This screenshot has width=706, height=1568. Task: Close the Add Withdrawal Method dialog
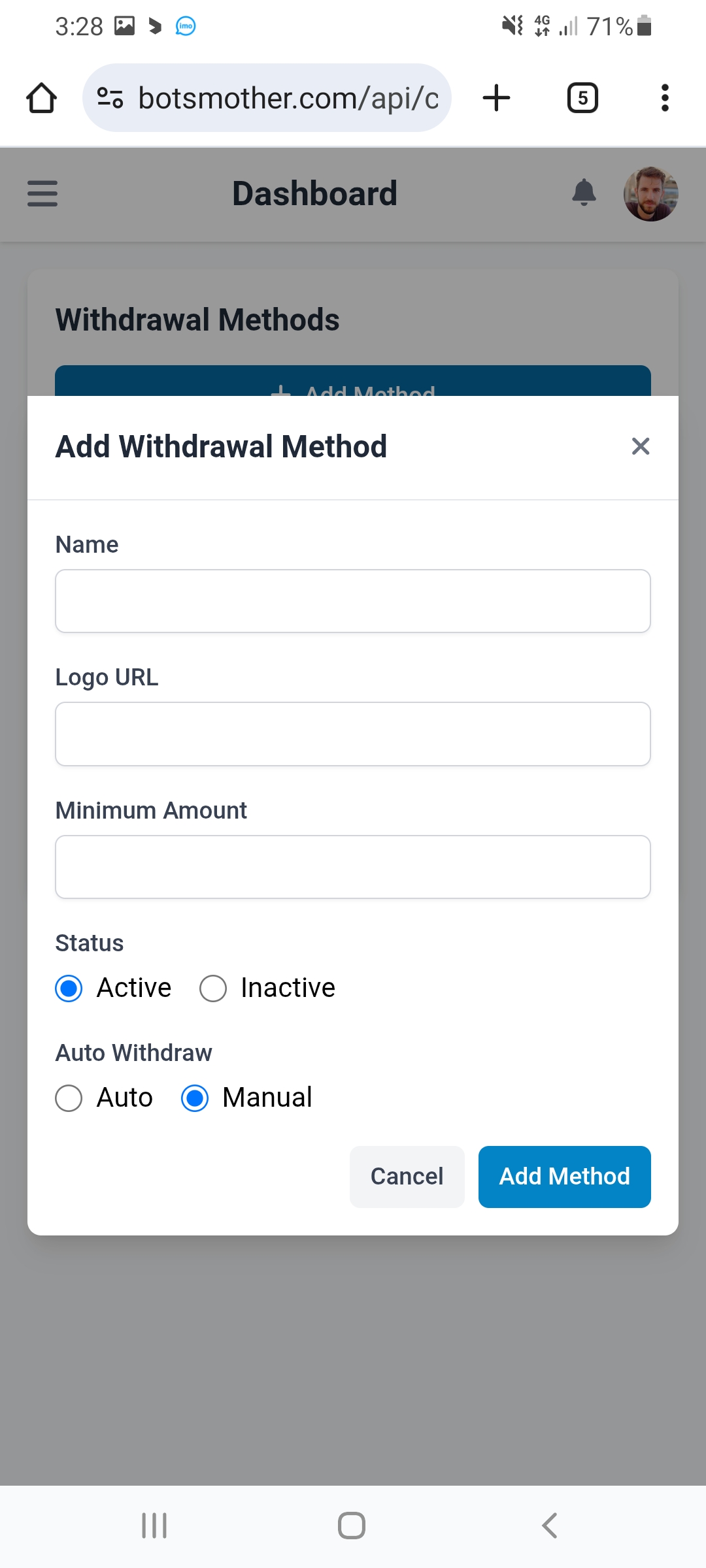tap(640, 446)
